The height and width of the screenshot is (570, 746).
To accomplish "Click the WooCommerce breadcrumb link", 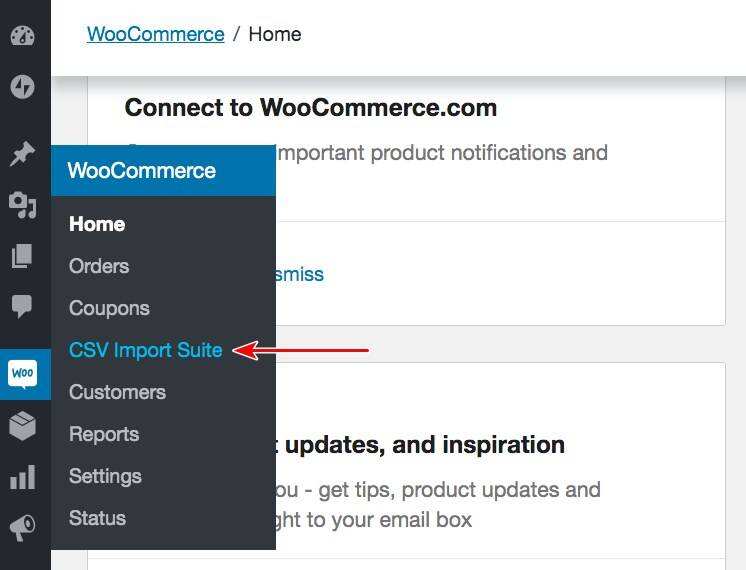I will (155, 34).
